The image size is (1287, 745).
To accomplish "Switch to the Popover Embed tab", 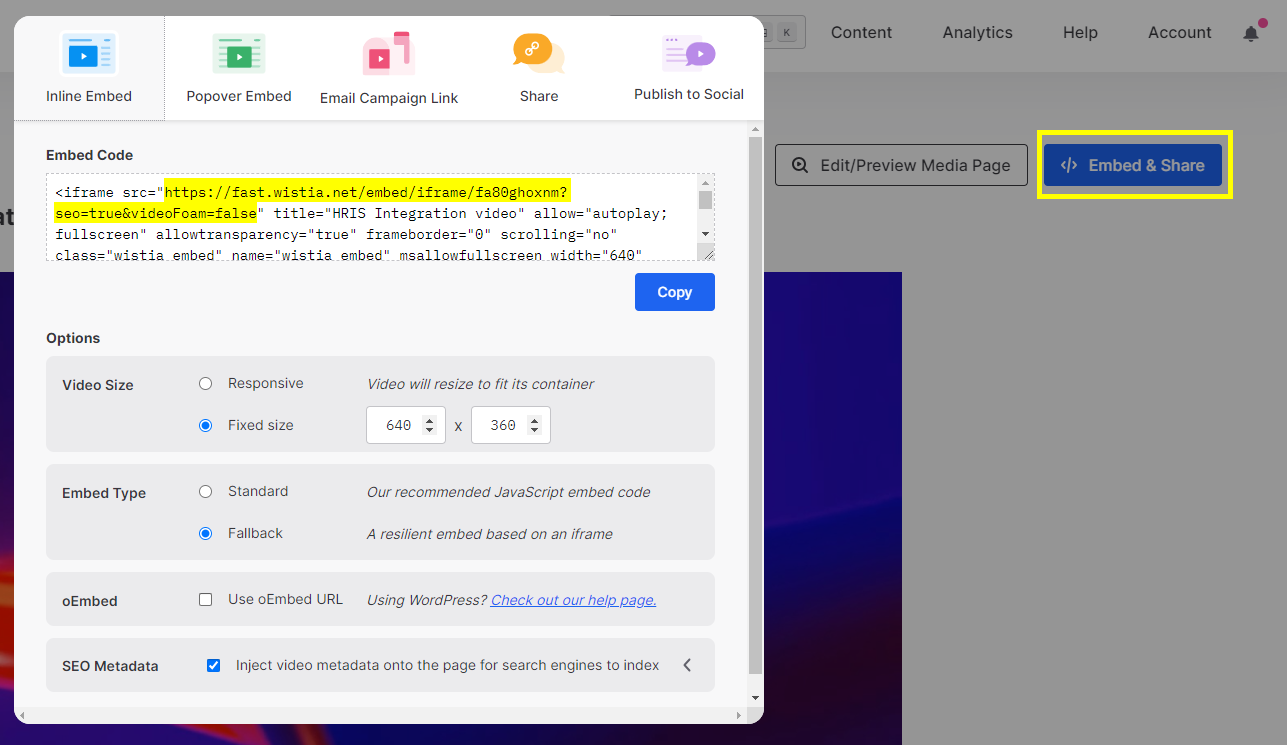I will 239,68.
